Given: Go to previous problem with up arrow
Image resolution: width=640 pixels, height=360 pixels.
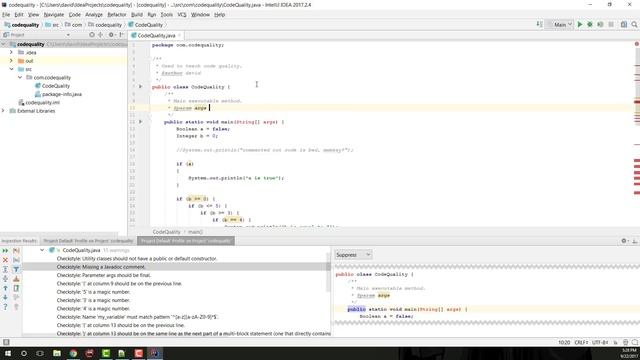Looking at the screenshot, I should pos(5,288).
